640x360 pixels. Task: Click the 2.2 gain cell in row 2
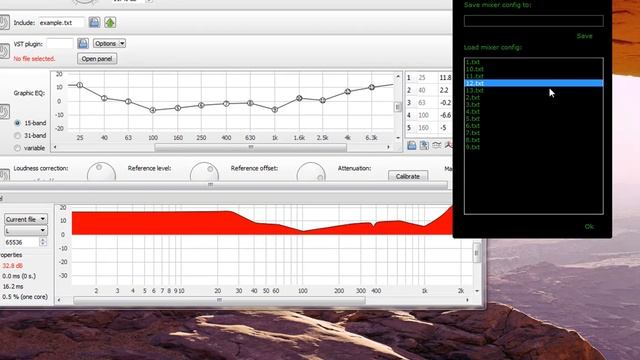click(x=445, y=90)
